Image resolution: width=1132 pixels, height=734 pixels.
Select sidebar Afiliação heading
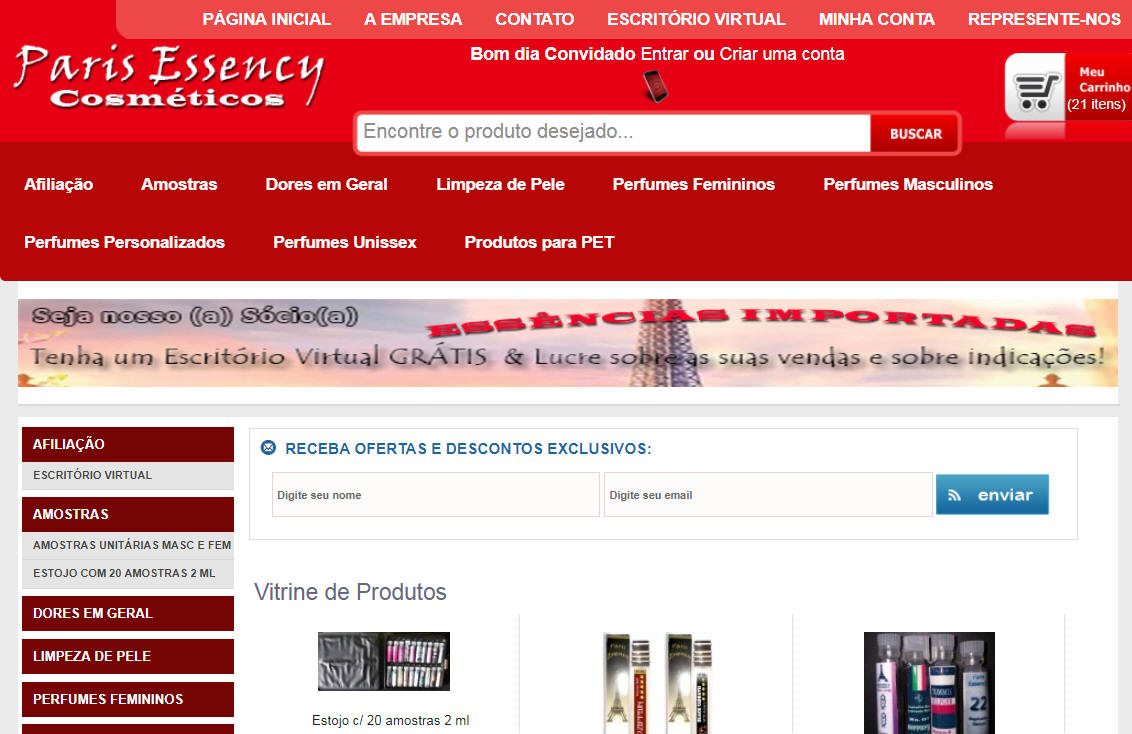(128, 444)
